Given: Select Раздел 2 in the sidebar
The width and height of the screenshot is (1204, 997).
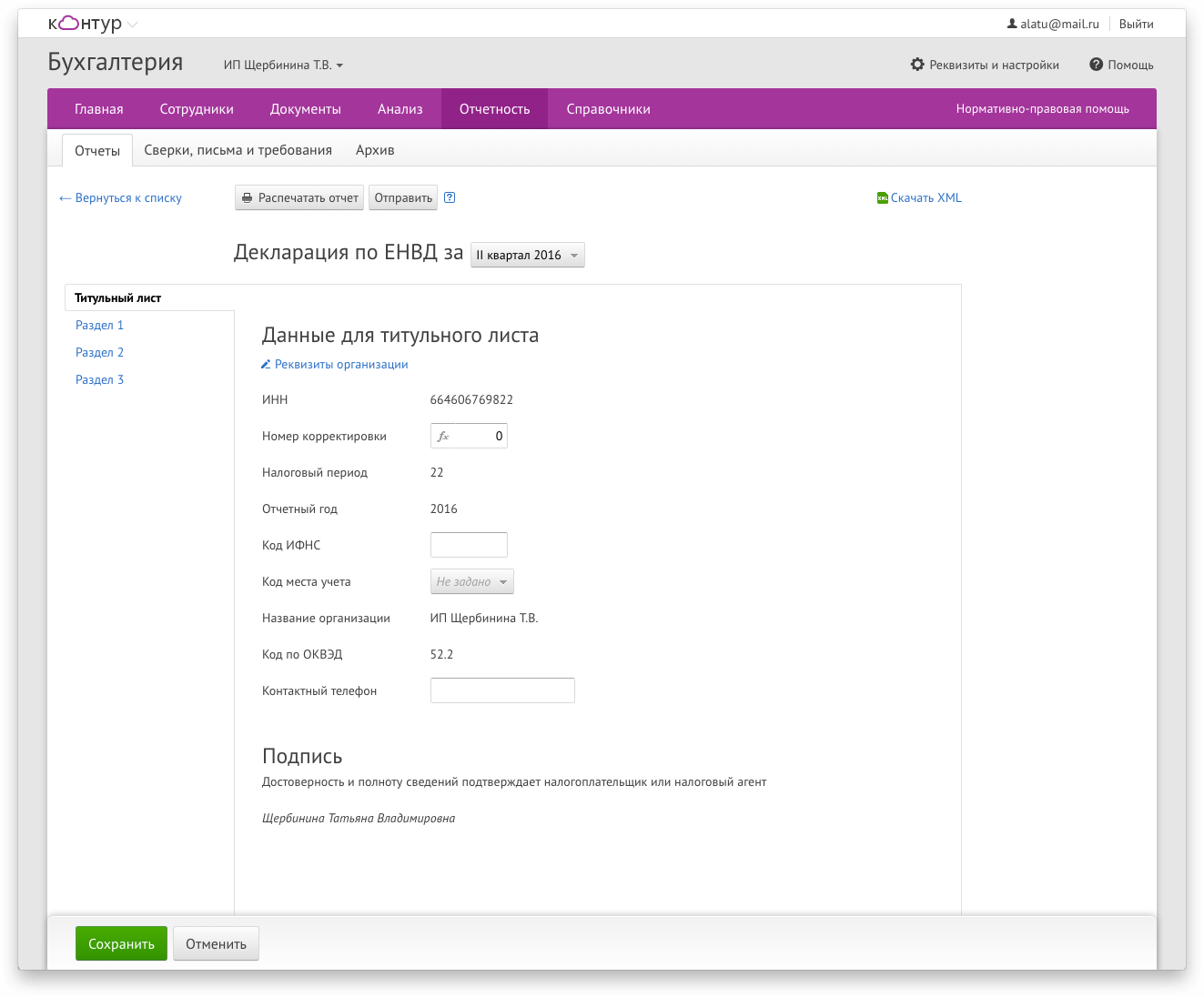Looking at the screenshot, I should tap(100, 352).
